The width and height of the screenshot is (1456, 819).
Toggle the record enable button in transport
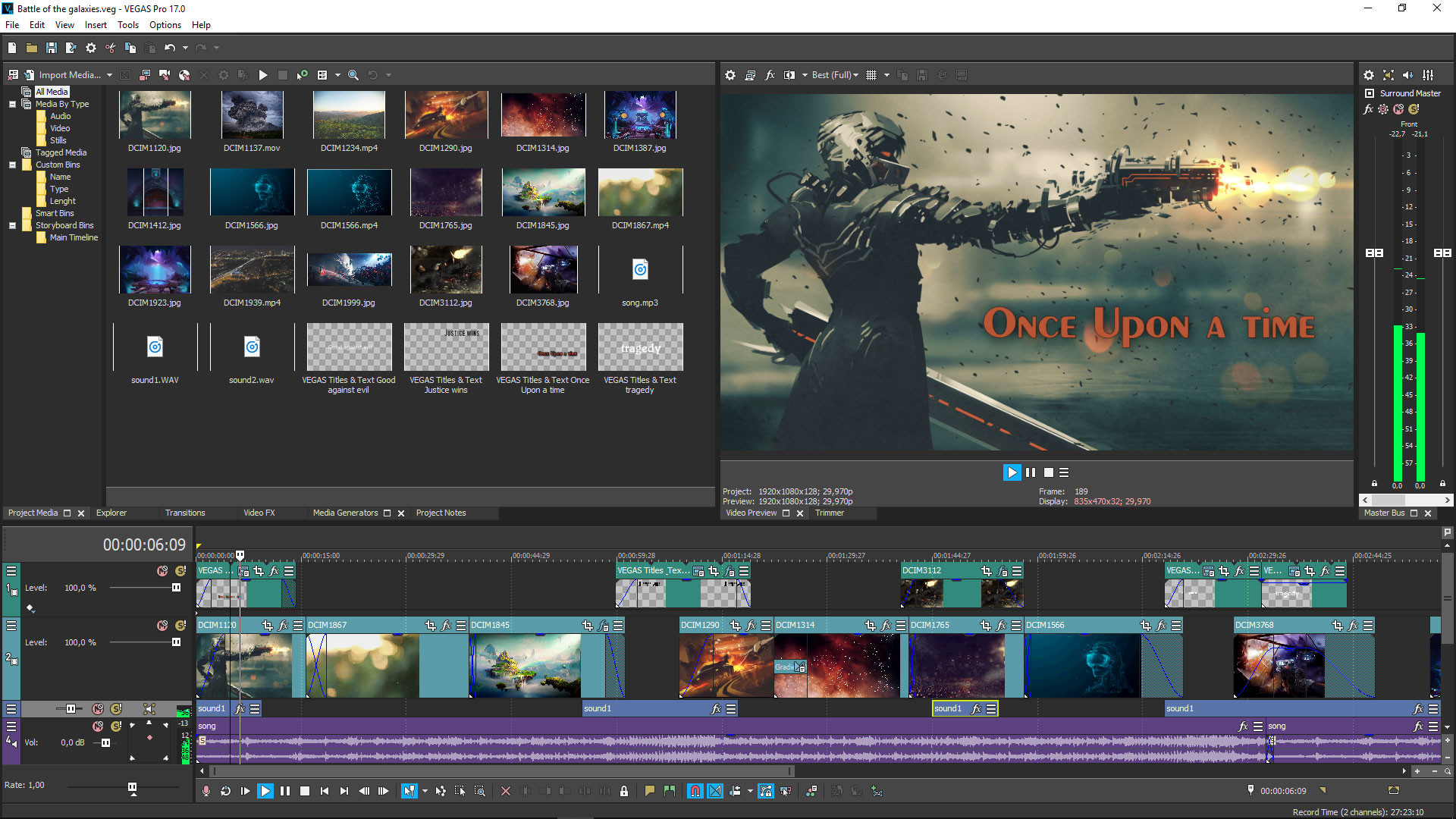pos(206,791)
